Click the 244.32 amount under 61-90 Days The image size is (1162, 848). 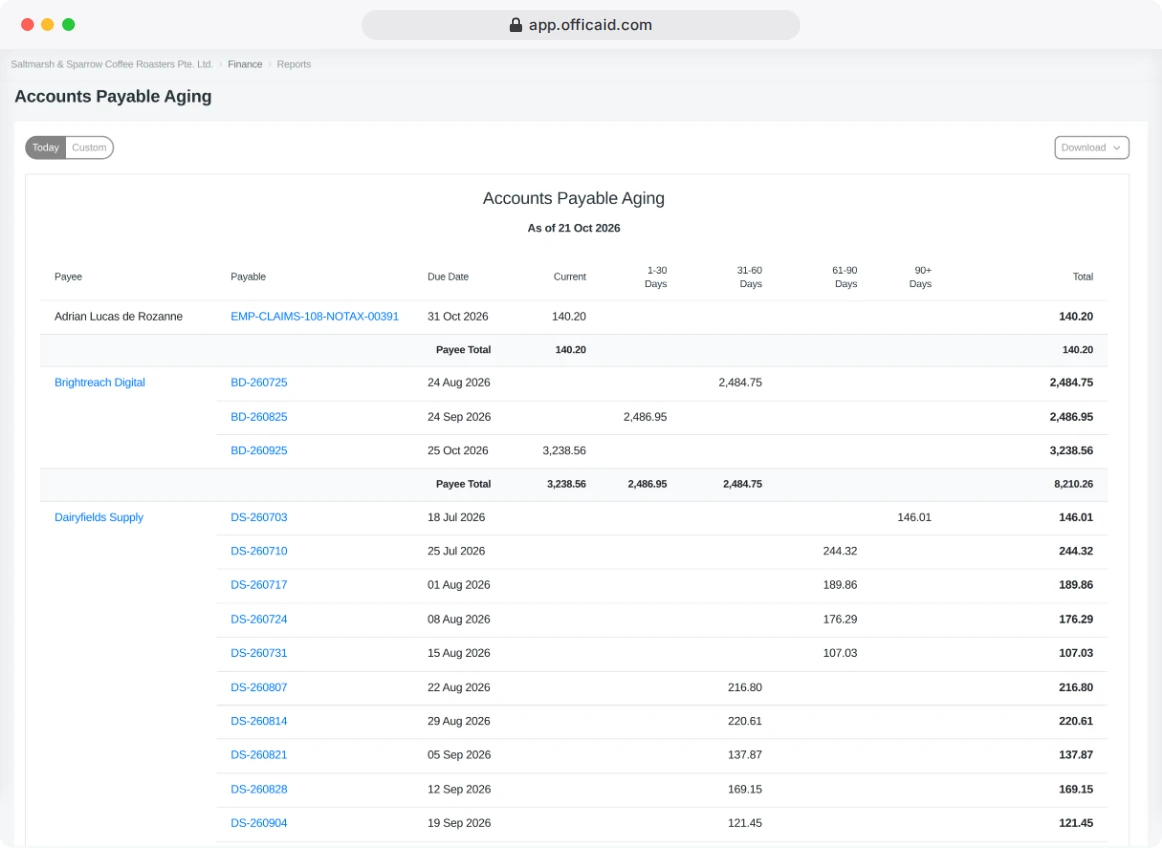click(x=840, y=551)
